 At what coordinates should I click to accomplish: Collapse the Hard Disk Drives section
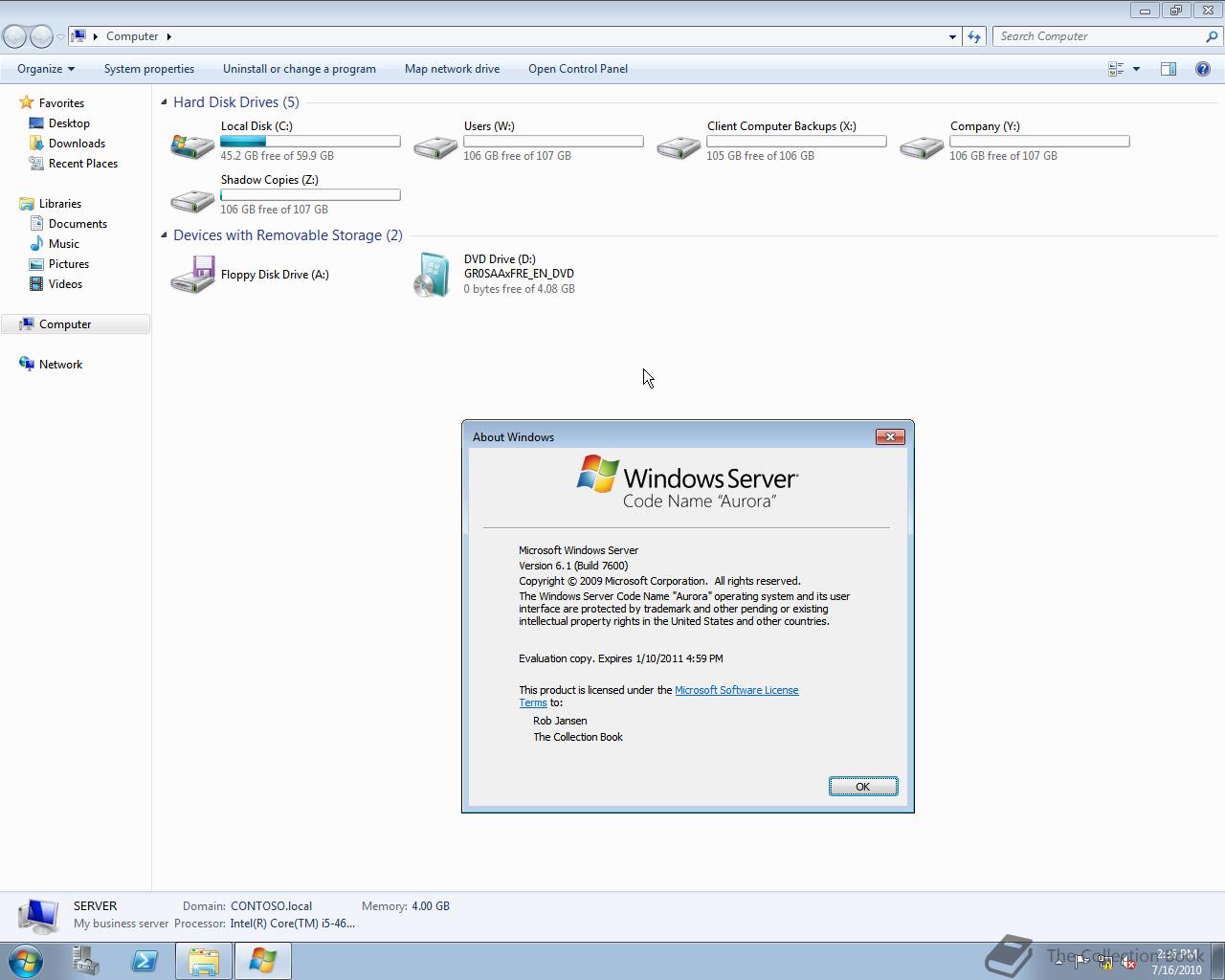(163, 101)
